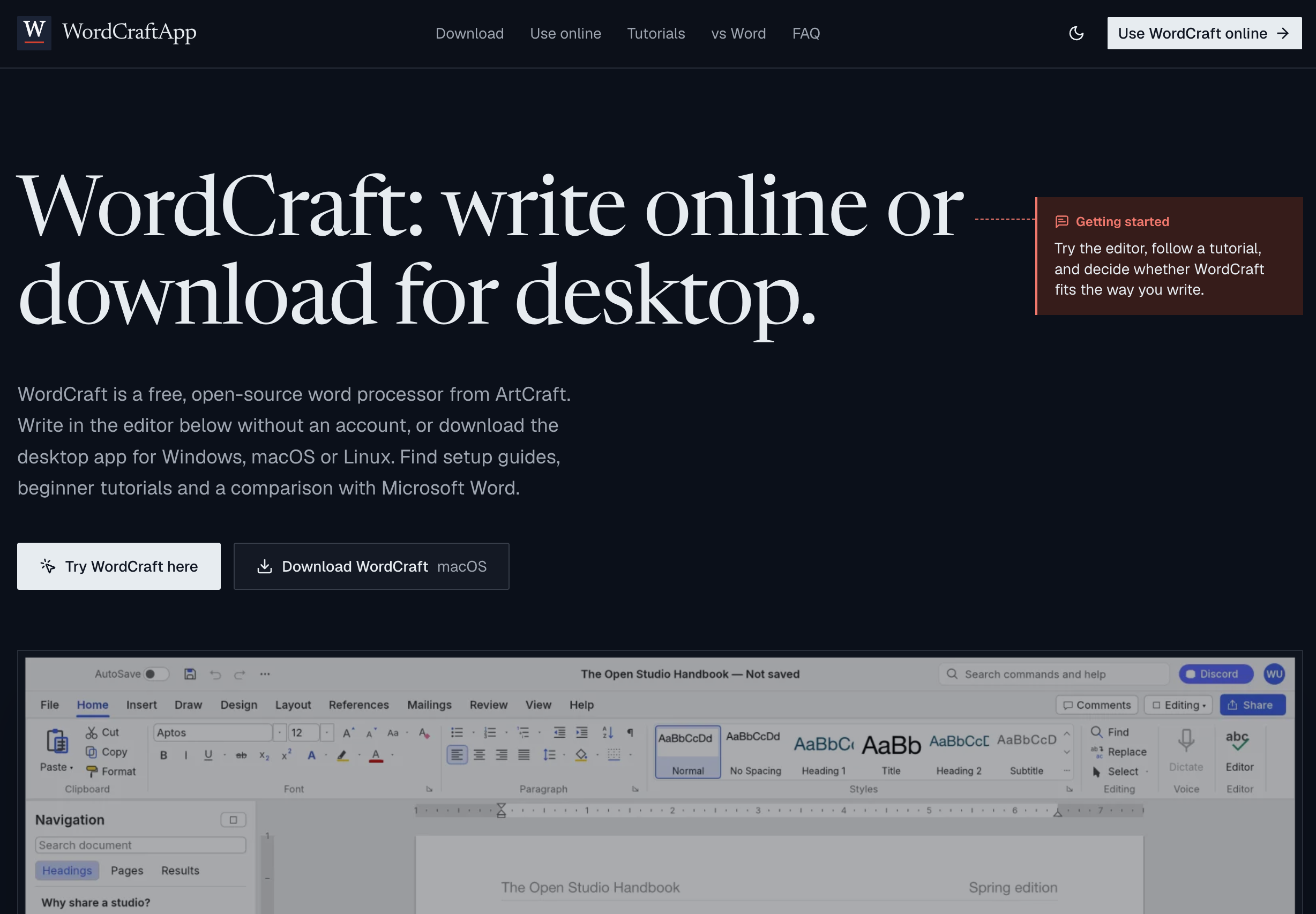Click the sort A to Z icon
This screenshot has width=1316, height=914.
[608, 732]
